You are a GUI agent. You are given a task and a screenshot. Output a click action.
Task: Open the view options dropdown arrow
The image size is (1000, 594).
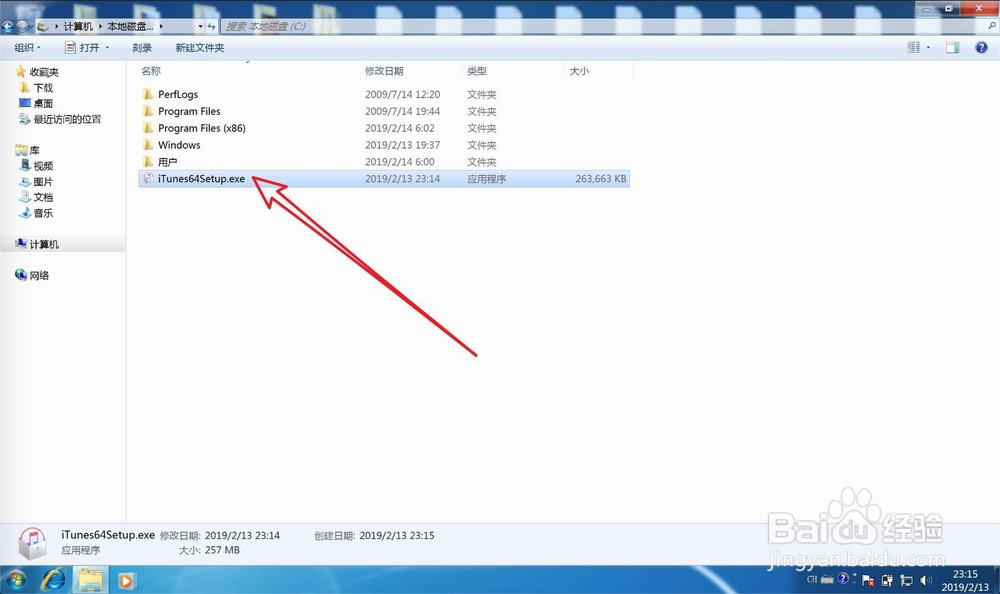point(928,48)
